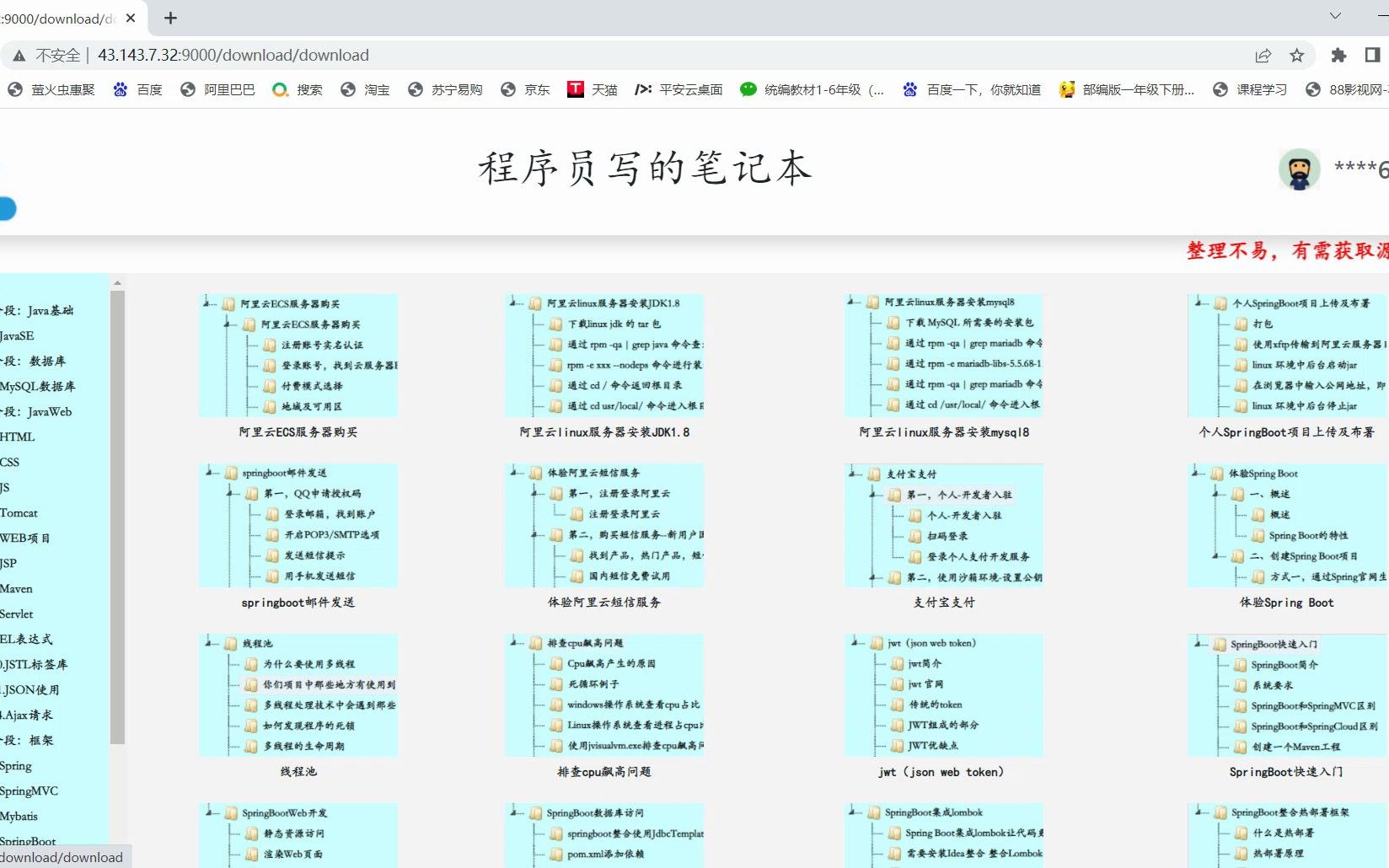The image size is (1389, 868).
Task: Open the 阿里云ECS服务器购买 note thumbnail
Action: [298, 355]
